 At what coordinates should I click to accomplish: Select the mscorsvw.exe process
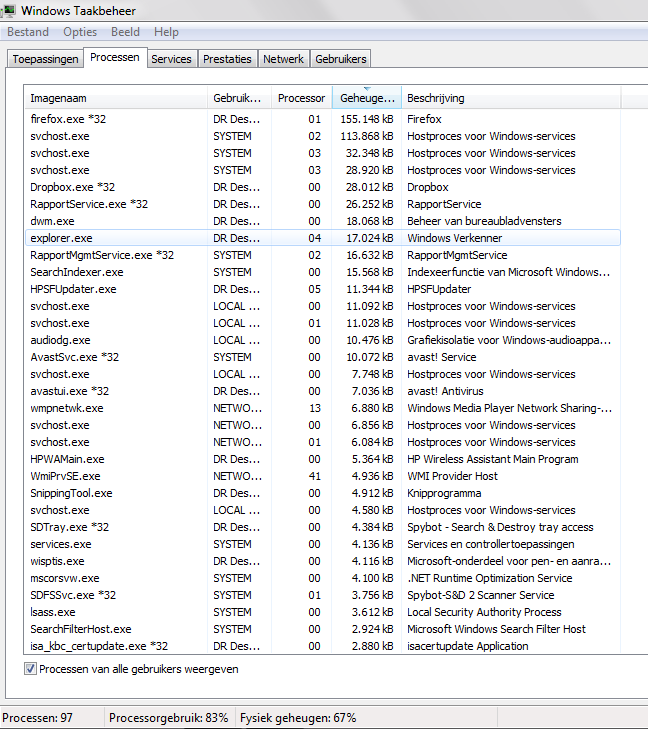click(x=323, y=578)
